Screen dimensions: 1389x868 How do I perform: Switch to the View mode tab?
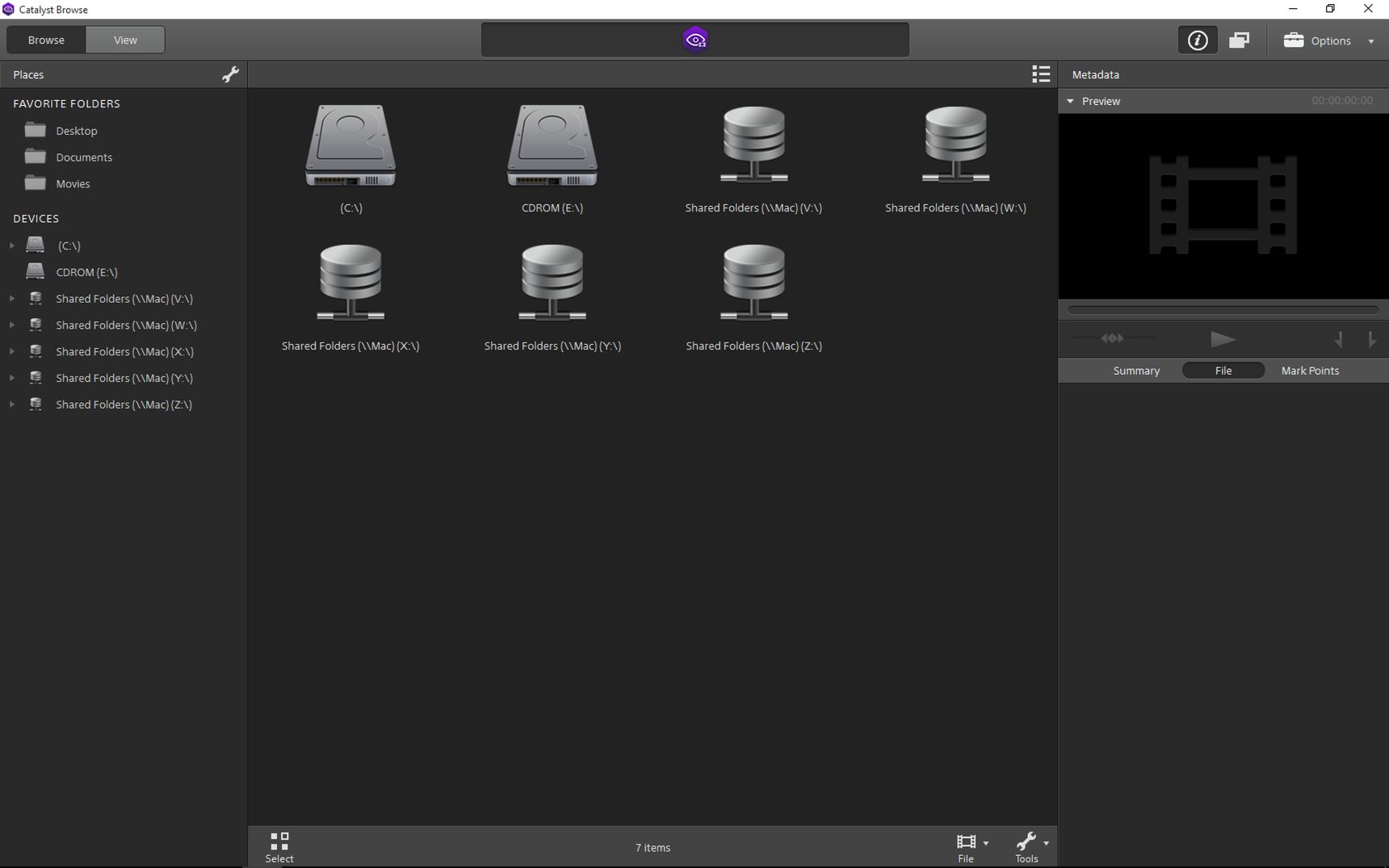pyautogui.click(x=125, y=40)
